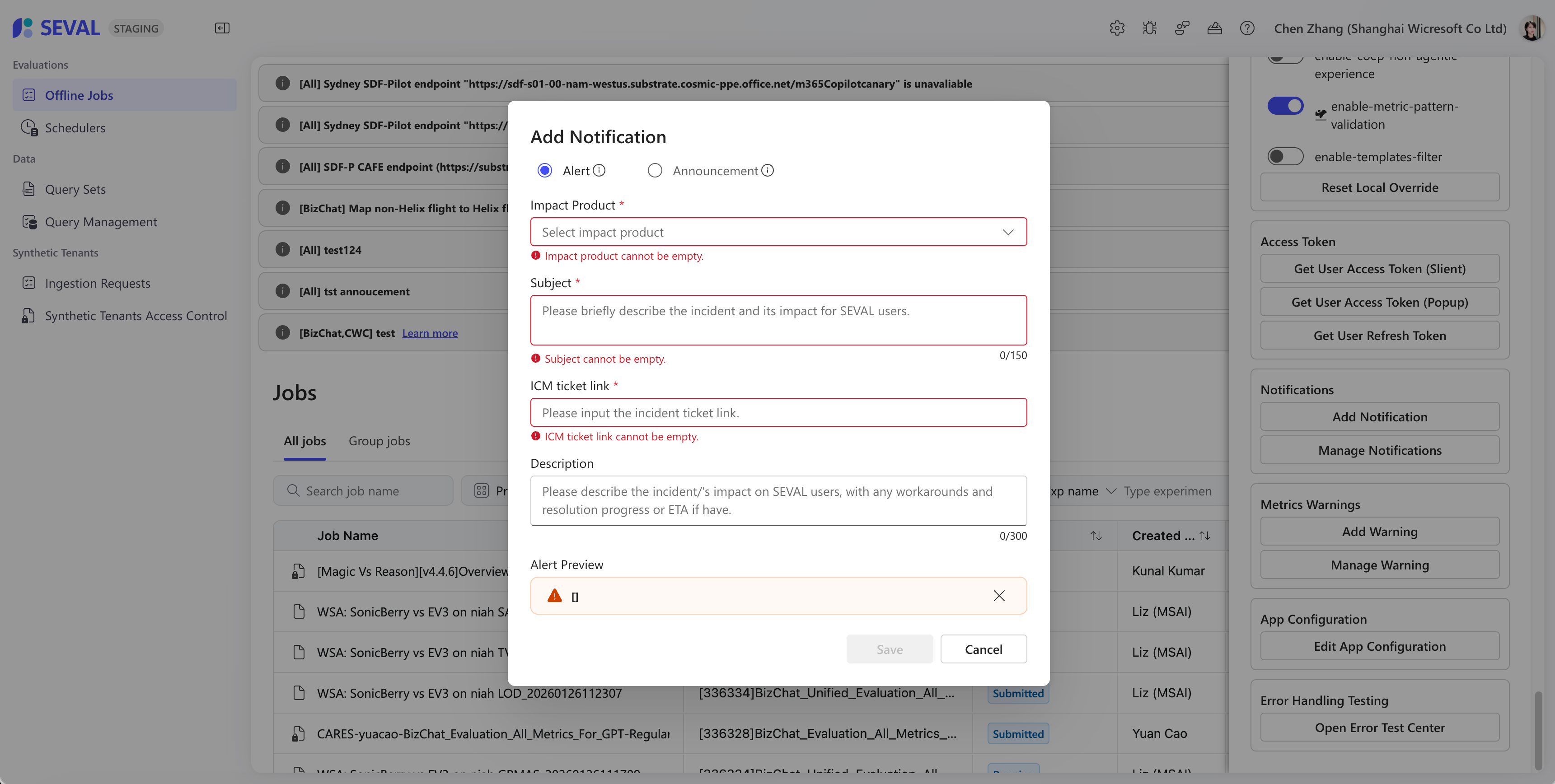This screenshot has width=1555, height=784.
Task: Click the Cancel button in dialog
Action: (x=984, y=649)
